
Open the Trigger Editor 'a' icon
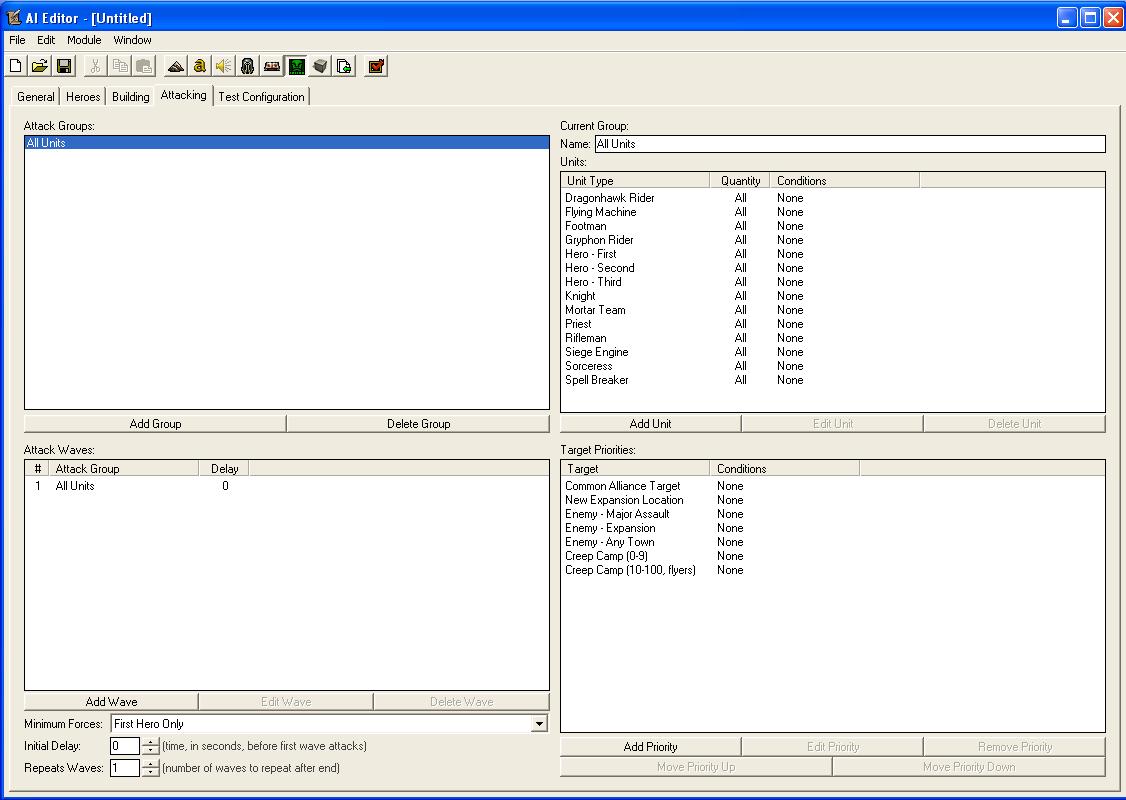[x=200, y=66]
